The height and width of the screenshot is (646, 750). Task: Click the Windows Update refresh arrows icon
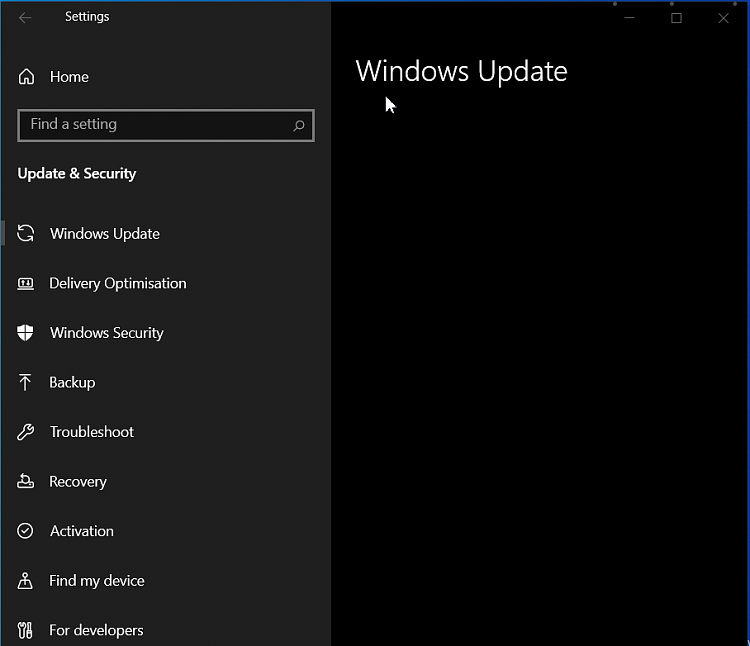26,233
